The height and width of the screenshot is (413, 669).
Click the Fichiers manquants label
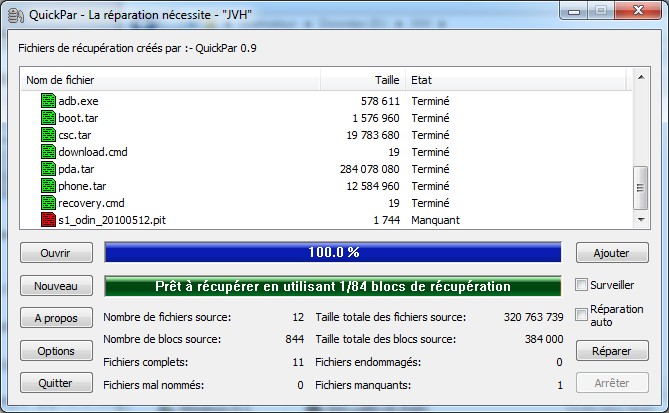point(363,385)
